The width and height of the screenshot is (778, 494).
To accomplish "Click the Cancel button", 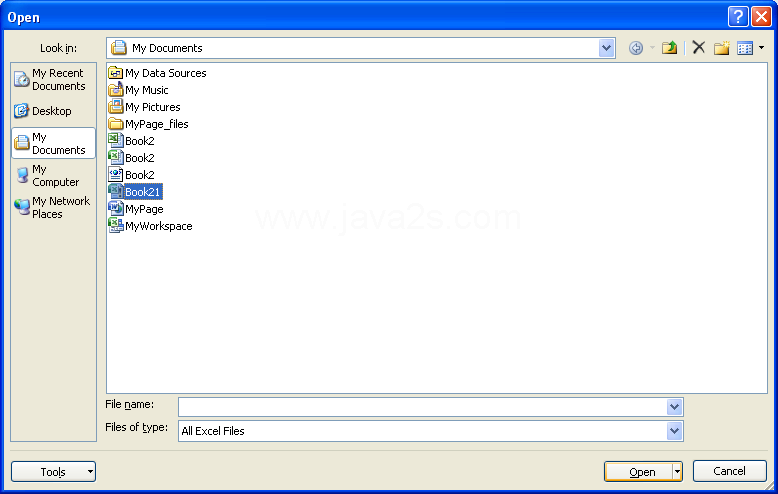I will click(729, 471).
